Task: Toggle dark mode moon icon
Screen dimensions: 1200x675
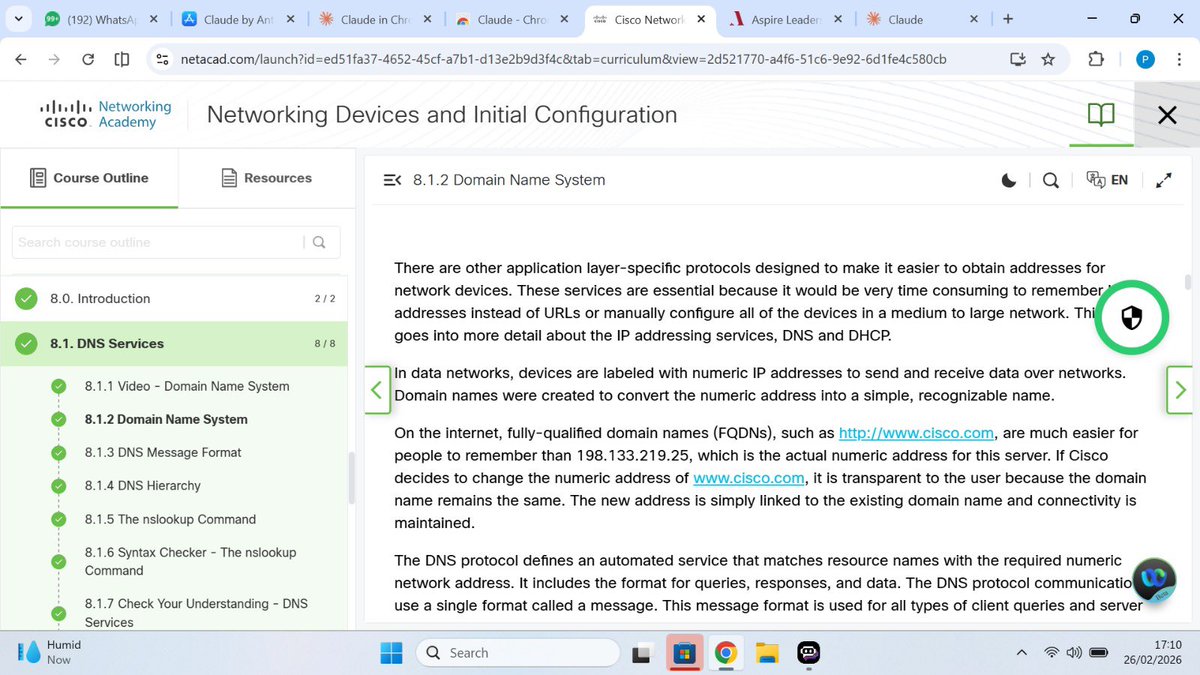Action: [1009, 180]
